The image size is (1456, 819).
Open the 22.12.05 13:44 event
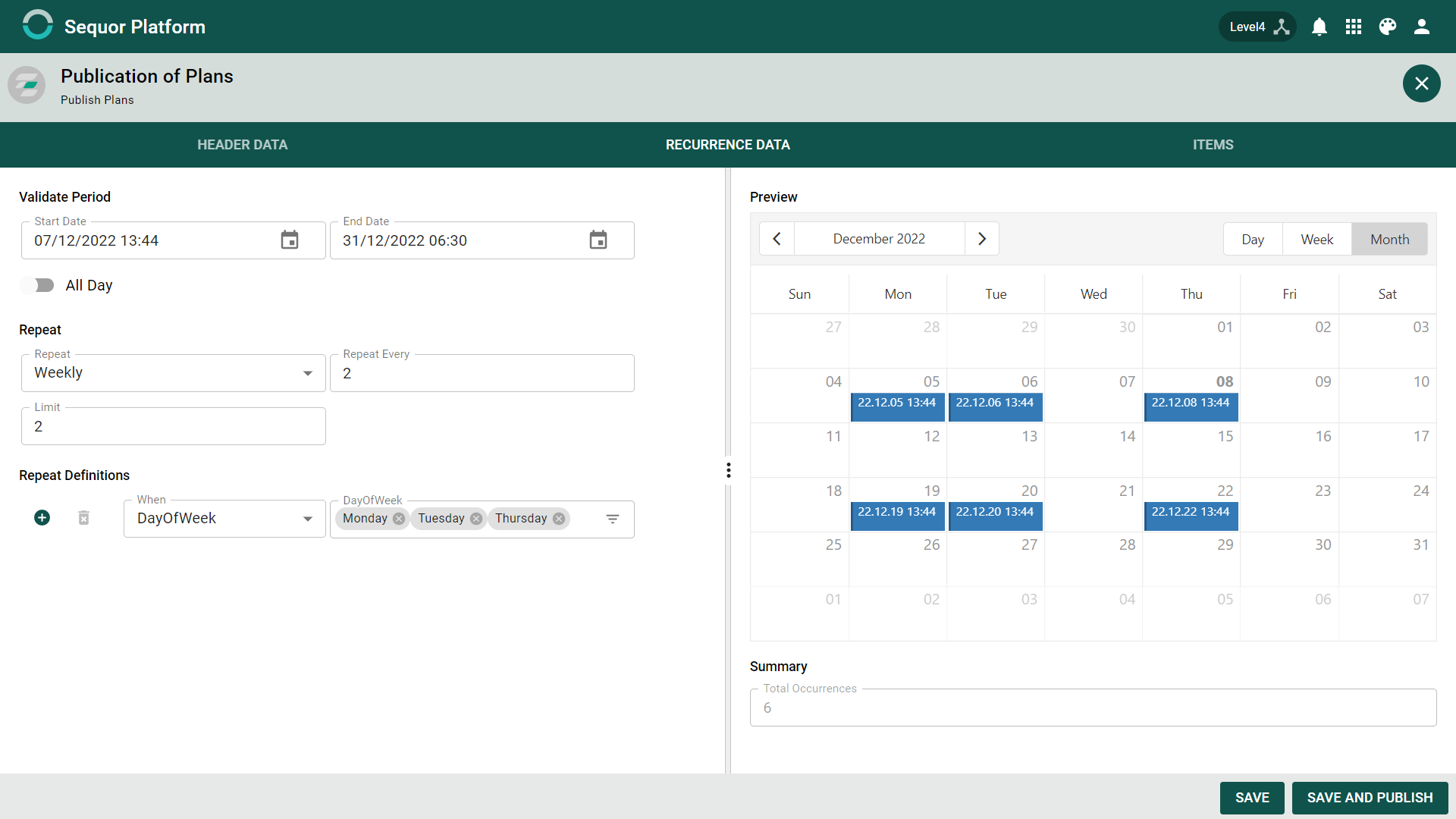tap(898, 407)
